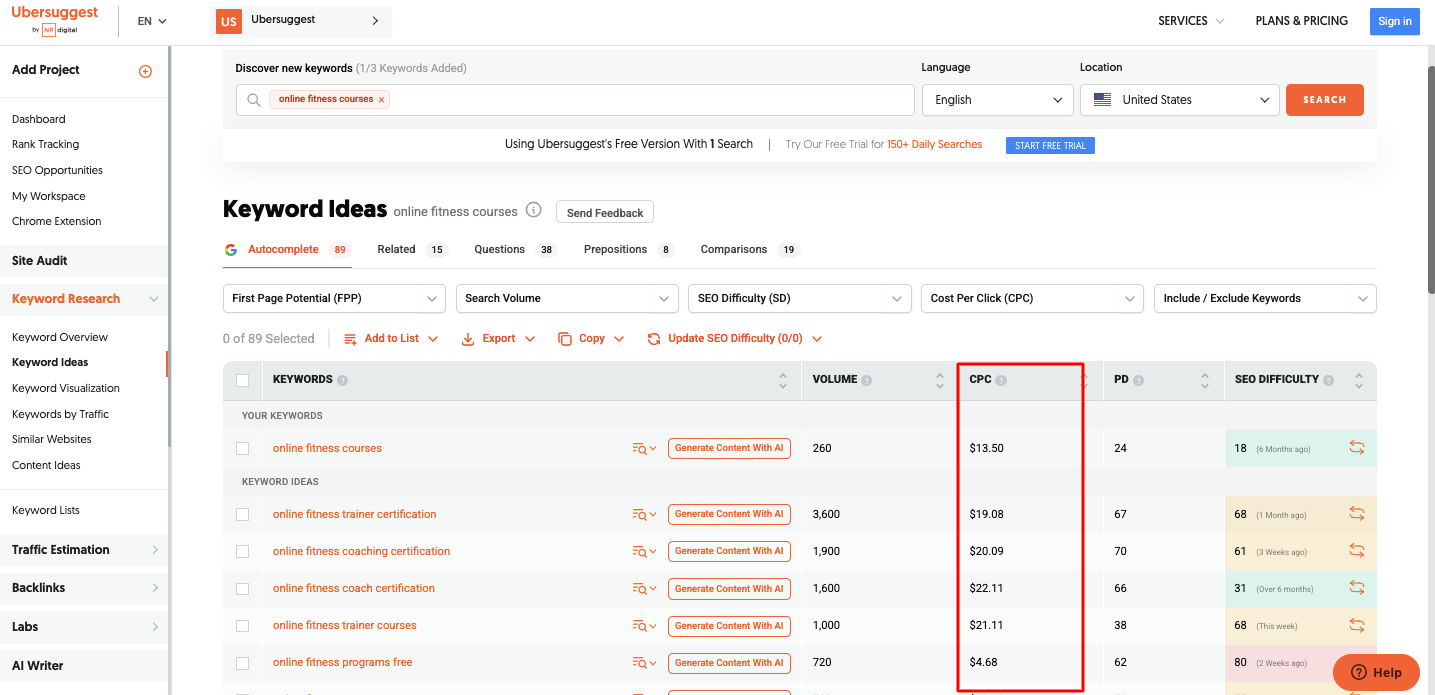This screenshot has width=1435, height=695.
Task: Switch to the Questions tab
Action: (x=515, y=250)
